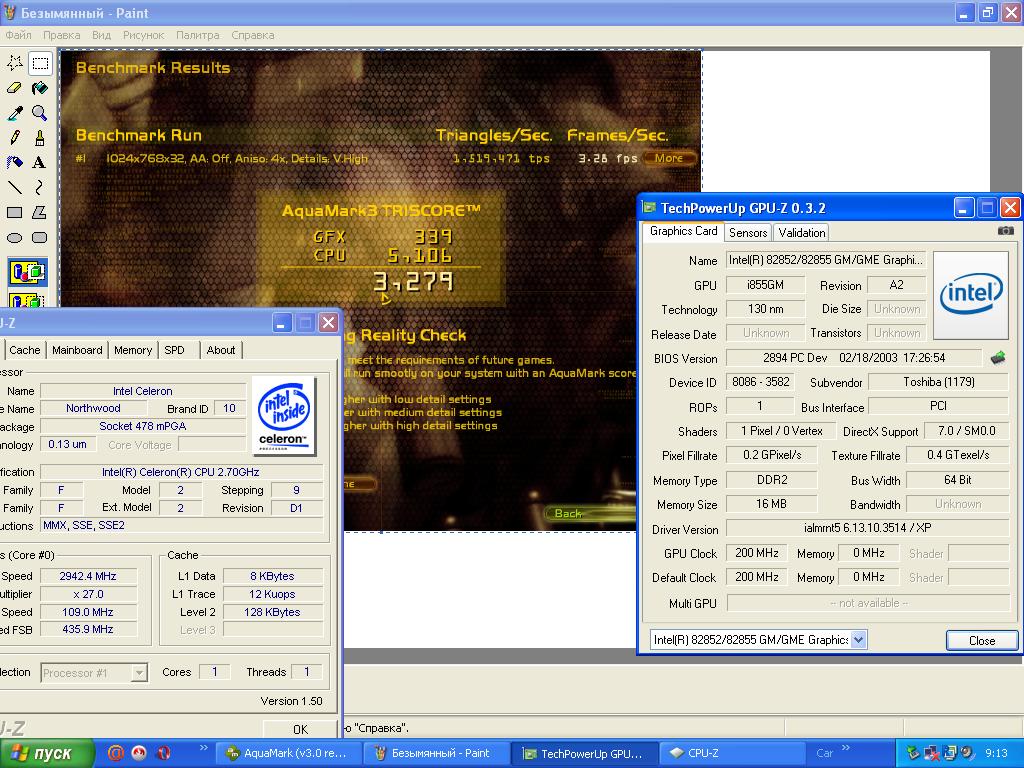Screen dimensions: 1024x768
Task: Choose the straight Line tool
Action: coord(15,187)
